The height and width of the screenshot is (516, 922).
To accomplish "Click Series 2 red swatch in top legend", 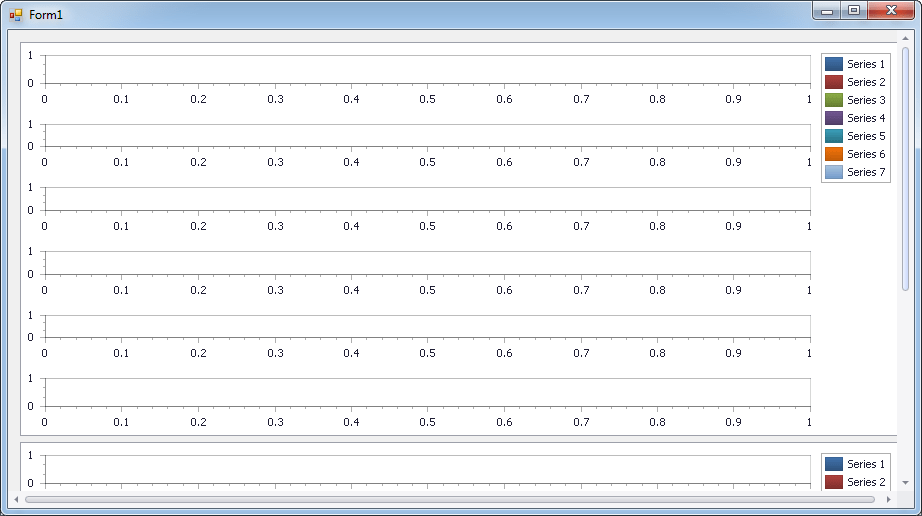I will click(x=834, y=82).
